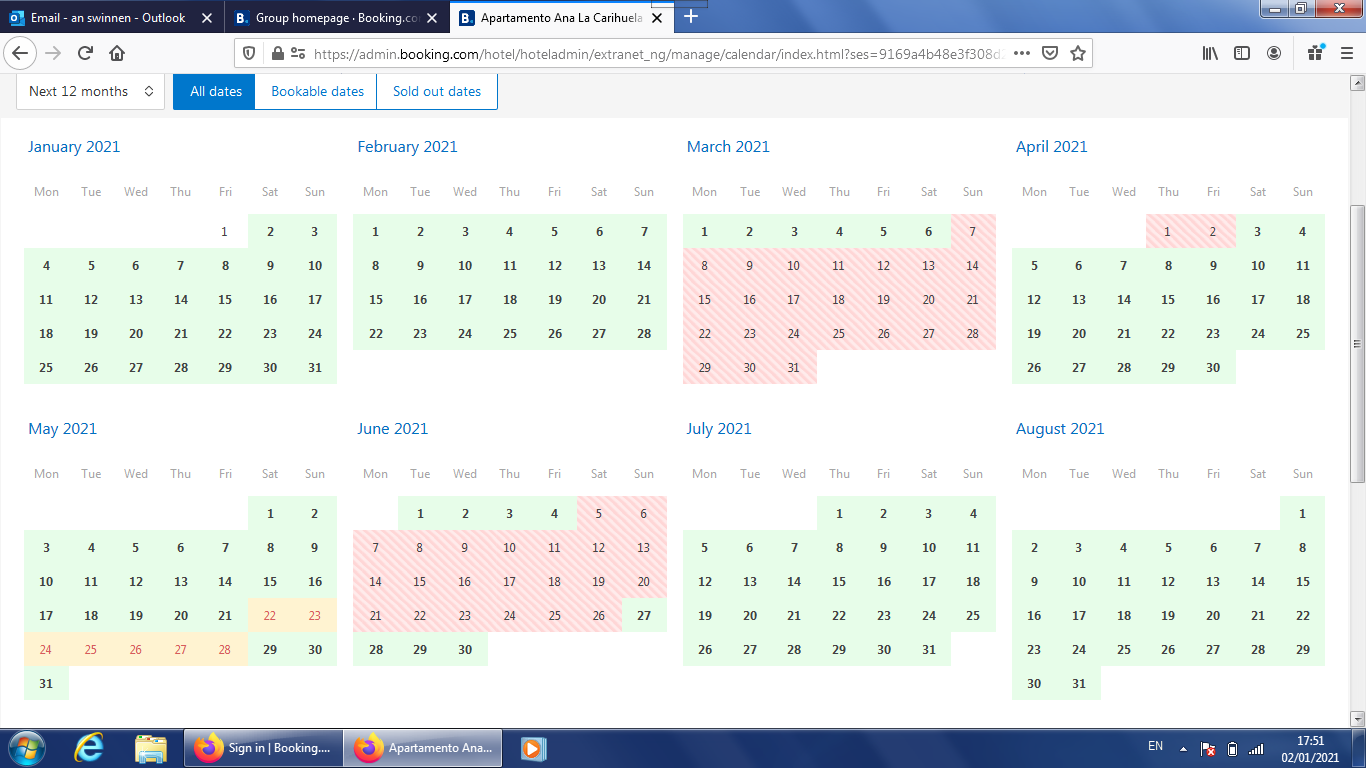Reload the current page

85,53
